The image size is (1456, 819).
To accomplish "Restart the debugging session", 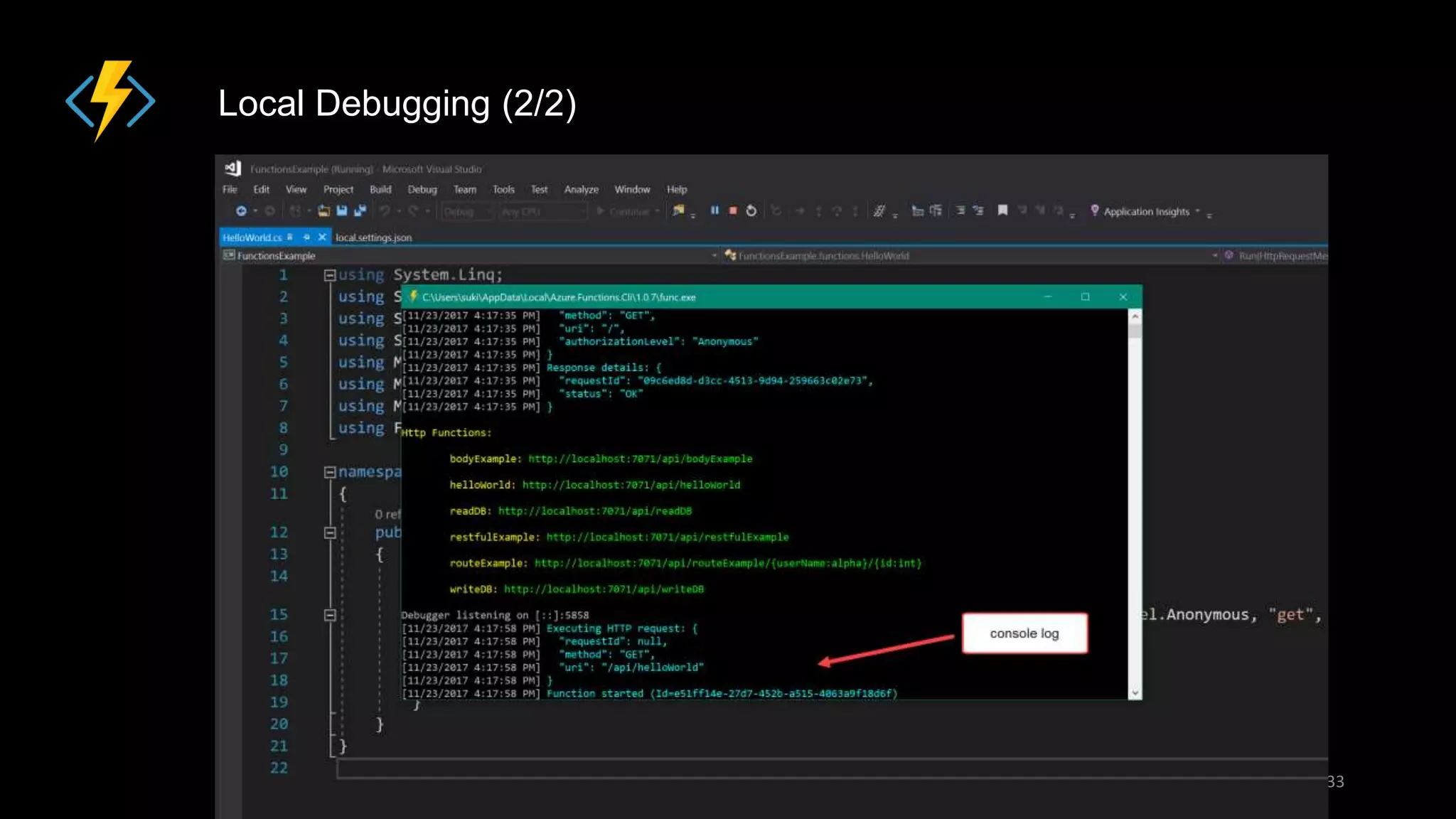I will click(x=751, y=211).
